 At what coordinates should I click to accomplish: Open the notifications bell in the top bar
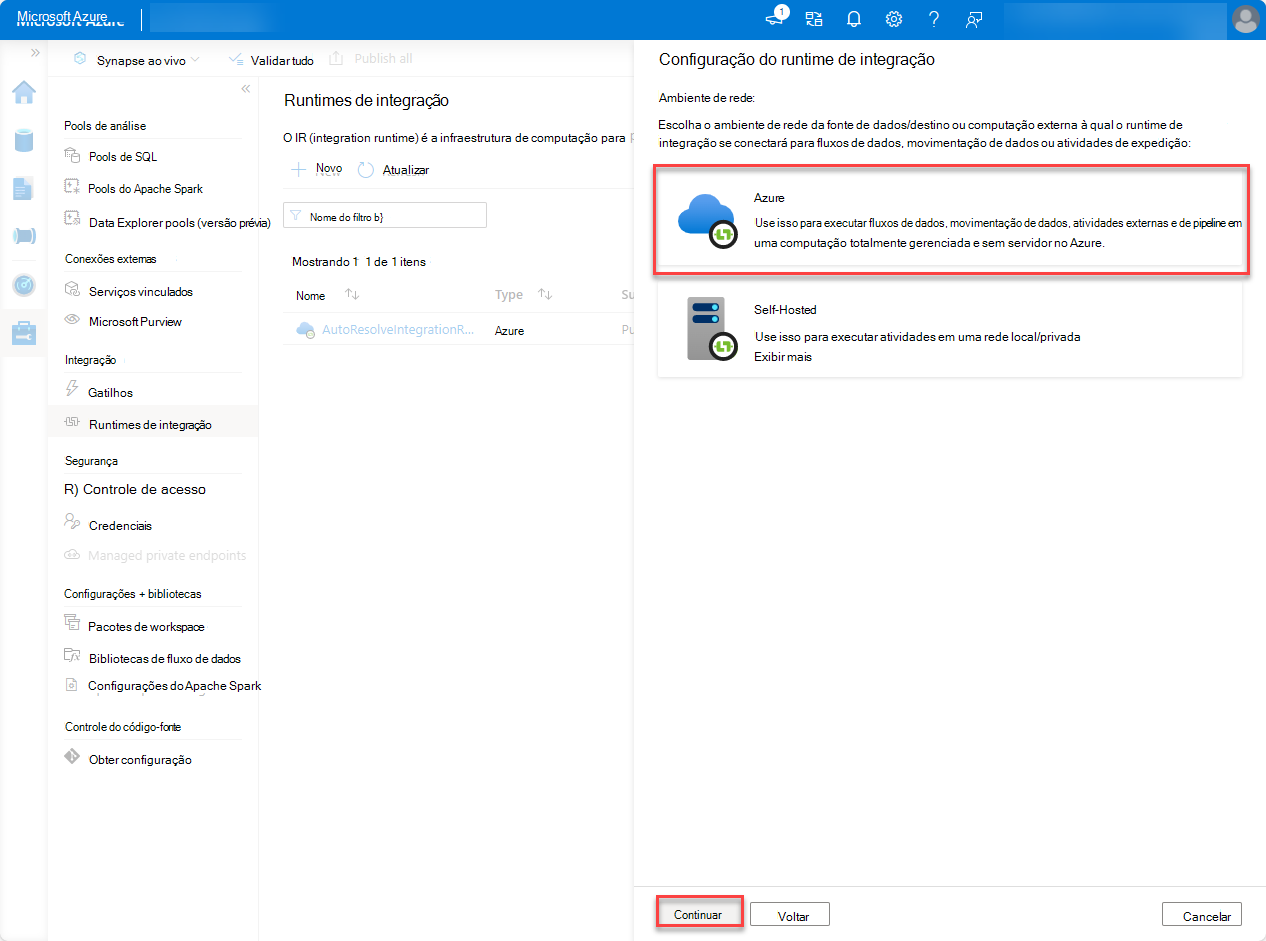coord(853,18)
